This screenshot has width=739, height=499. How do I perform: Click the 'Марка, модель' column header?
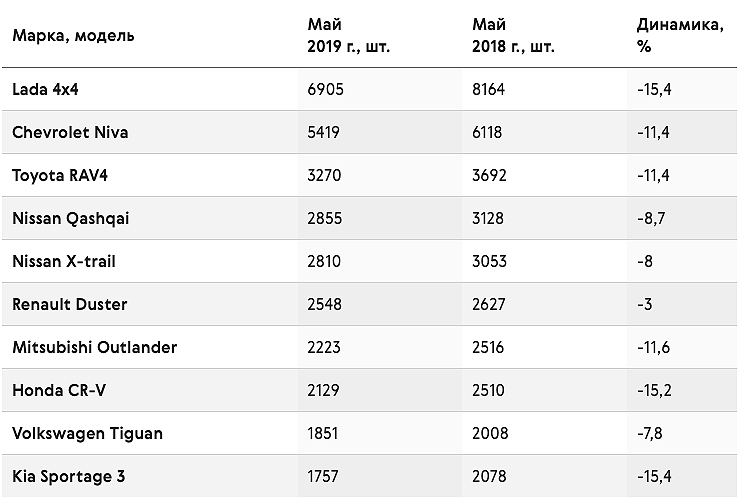tap(73, 35)
